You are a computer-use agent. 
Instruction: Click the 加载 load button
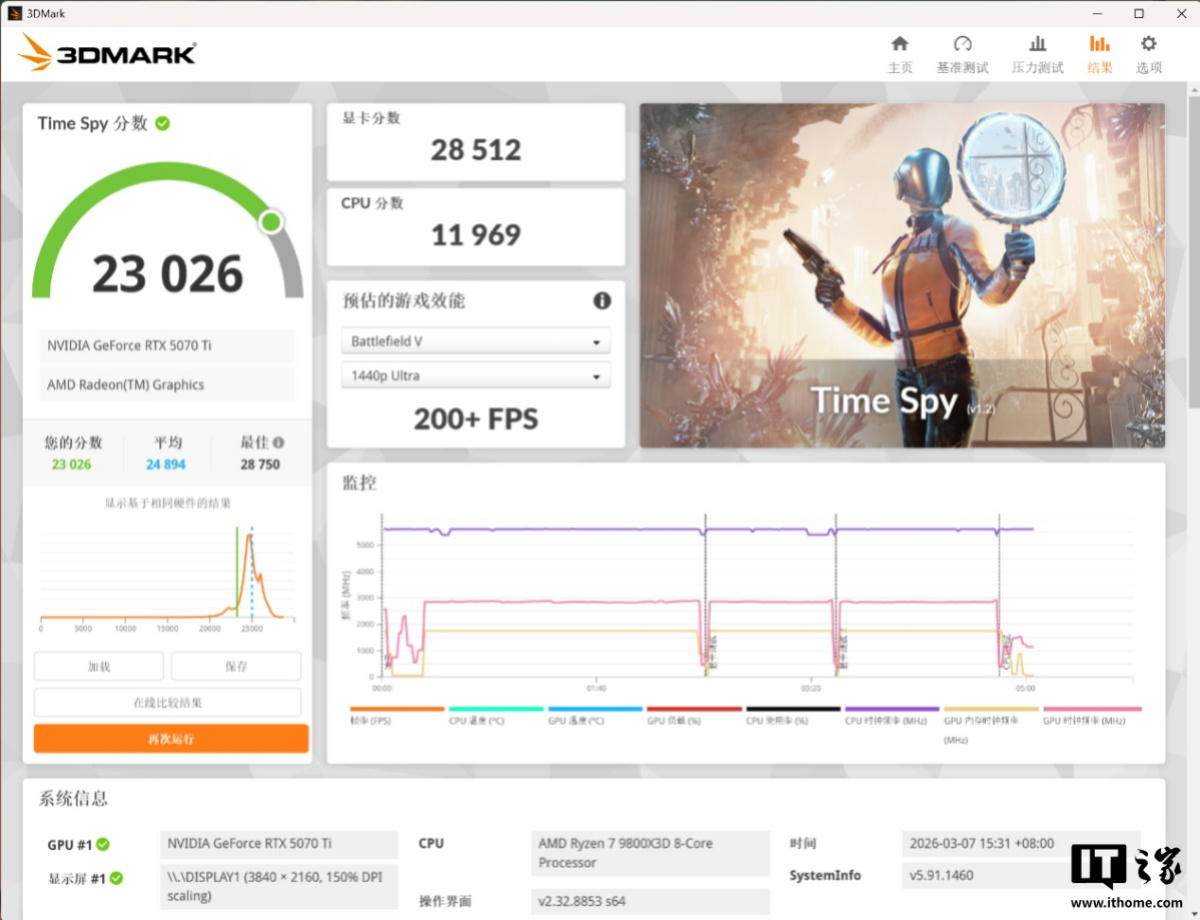pos(99,666)
